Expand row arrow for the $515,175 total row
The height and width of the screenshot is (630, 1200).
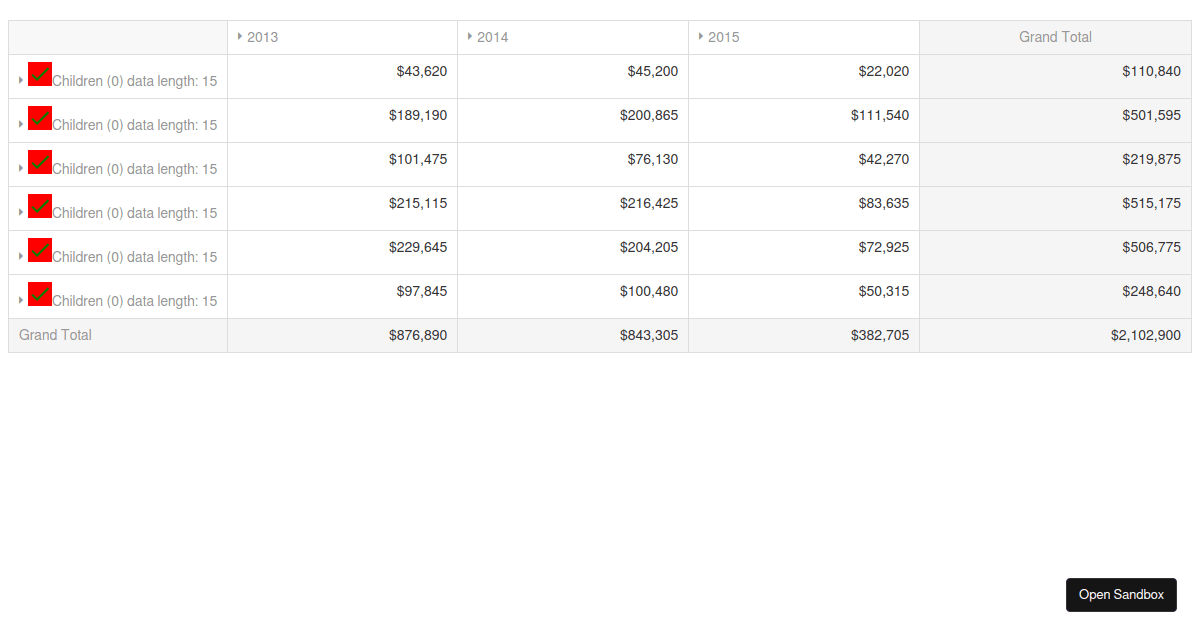pyautogui.click(x=21, y=212)
